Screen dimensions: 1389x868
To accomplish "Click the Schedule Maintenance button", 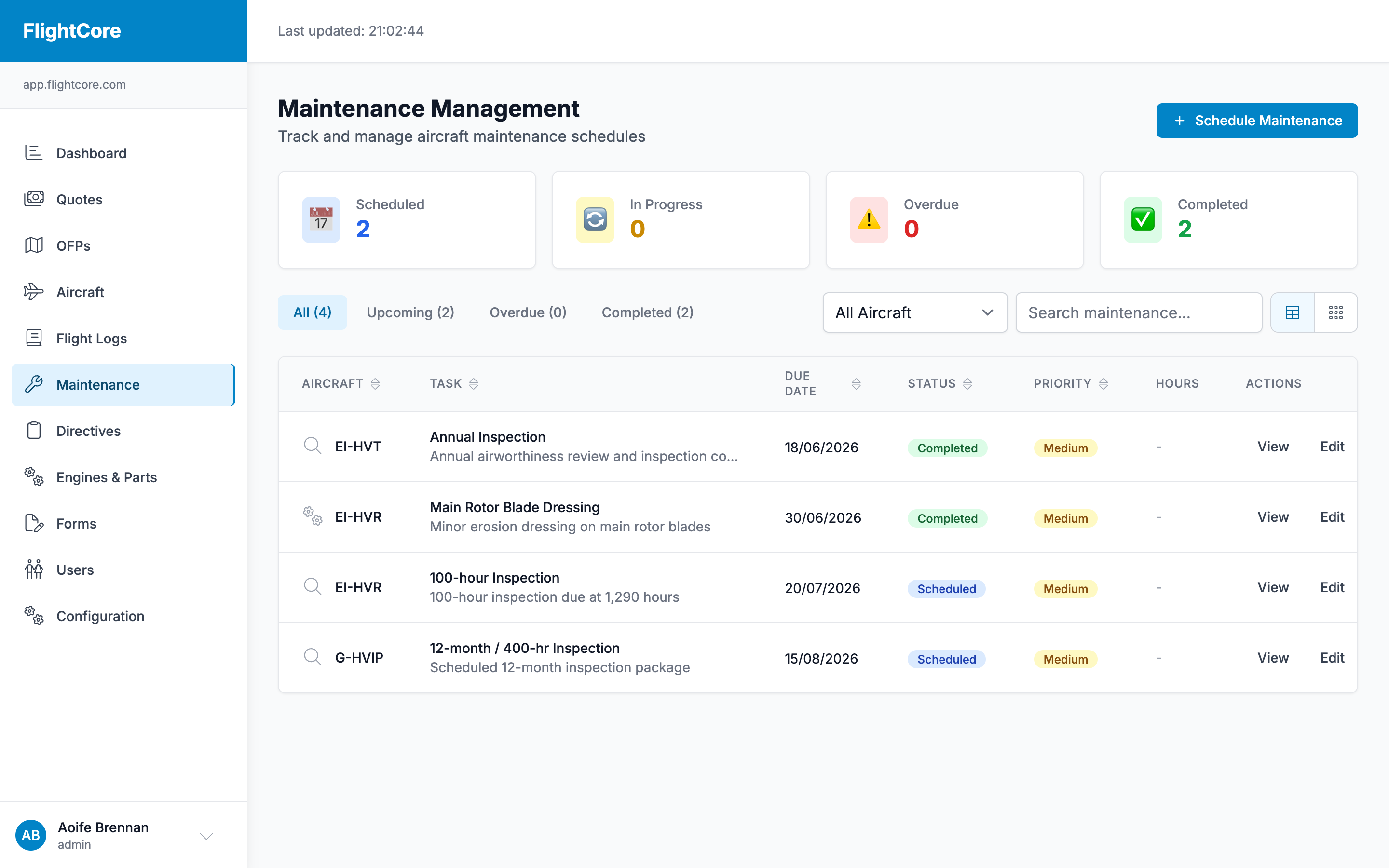I will point(1257,121).
